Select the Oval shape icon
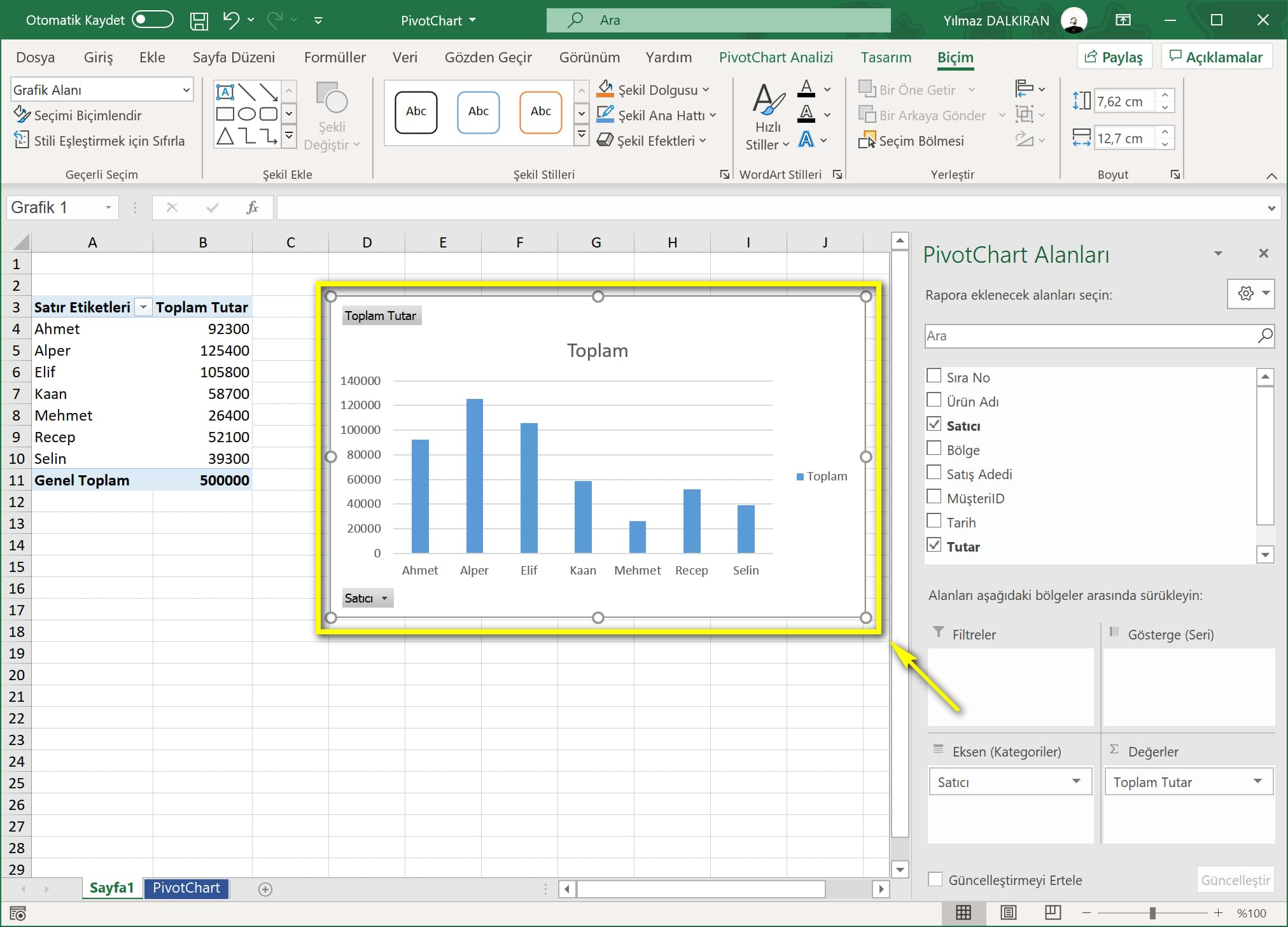Screen dimensions: 1288x927 246,114
